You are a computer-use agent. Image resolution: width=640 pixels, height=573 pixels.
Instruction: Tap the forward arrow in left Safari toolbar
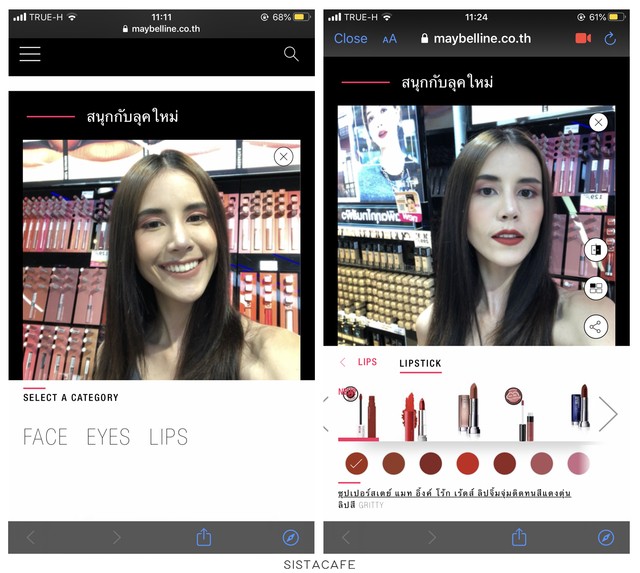[x=117, y=537]
